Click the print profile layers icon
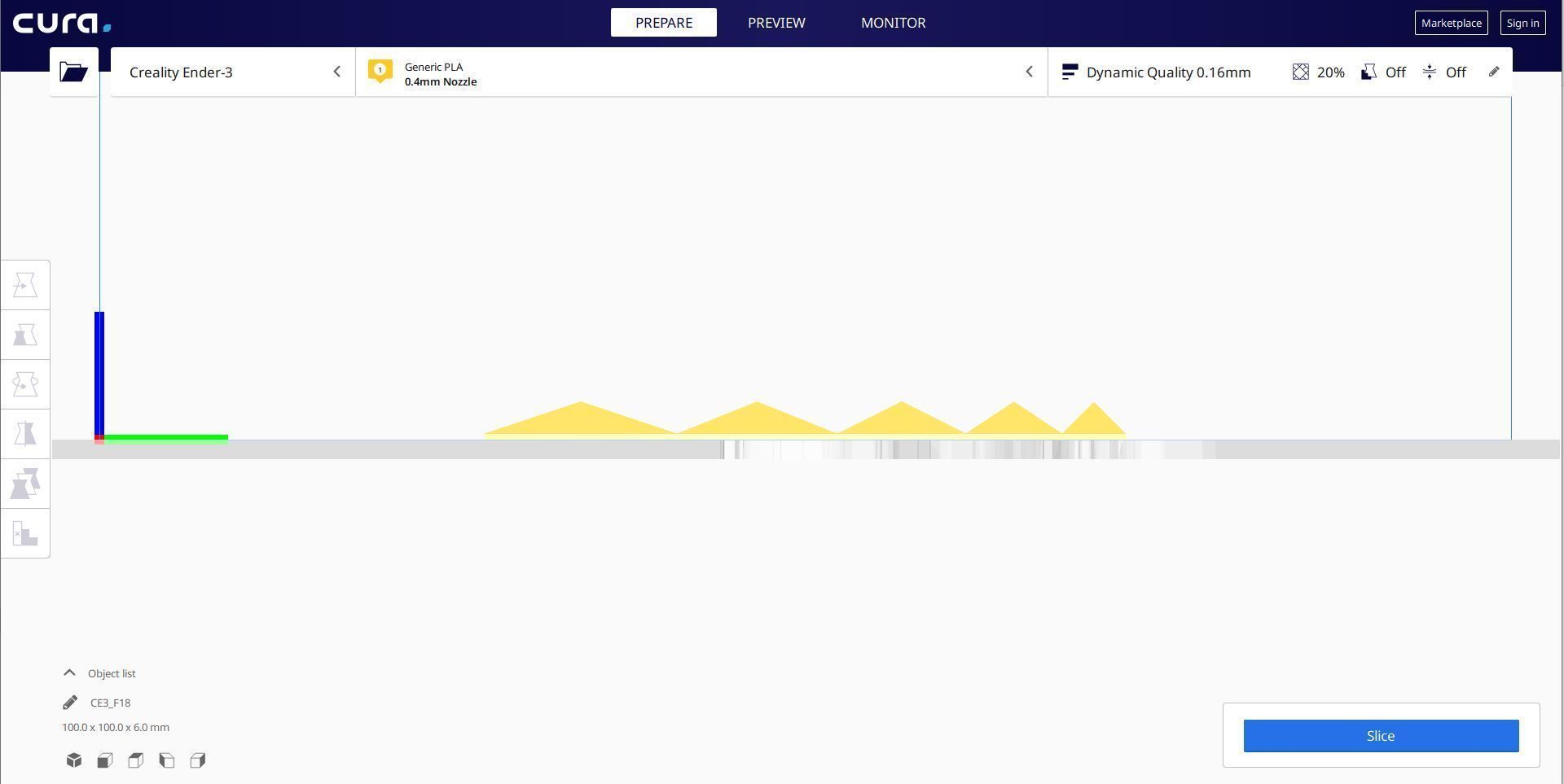The image size is (1564, 784). tap(1070, 72)
